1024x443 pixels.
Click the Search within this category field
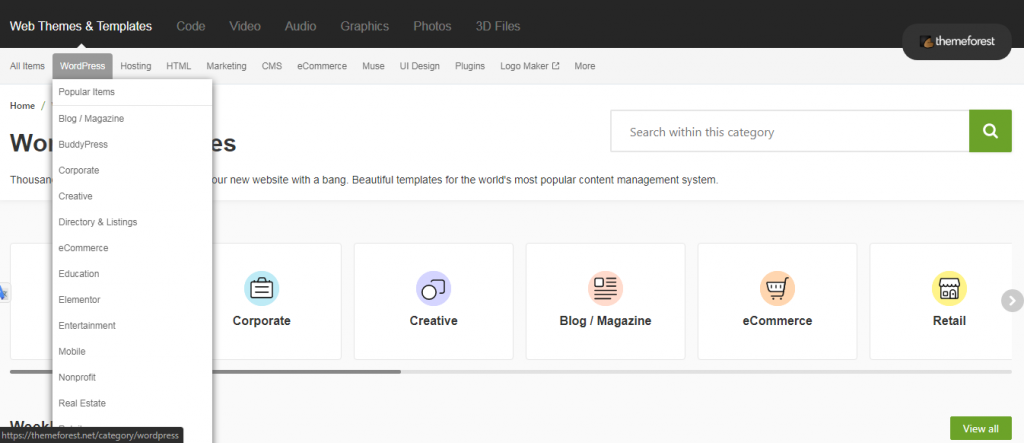(x=790, y=131)
